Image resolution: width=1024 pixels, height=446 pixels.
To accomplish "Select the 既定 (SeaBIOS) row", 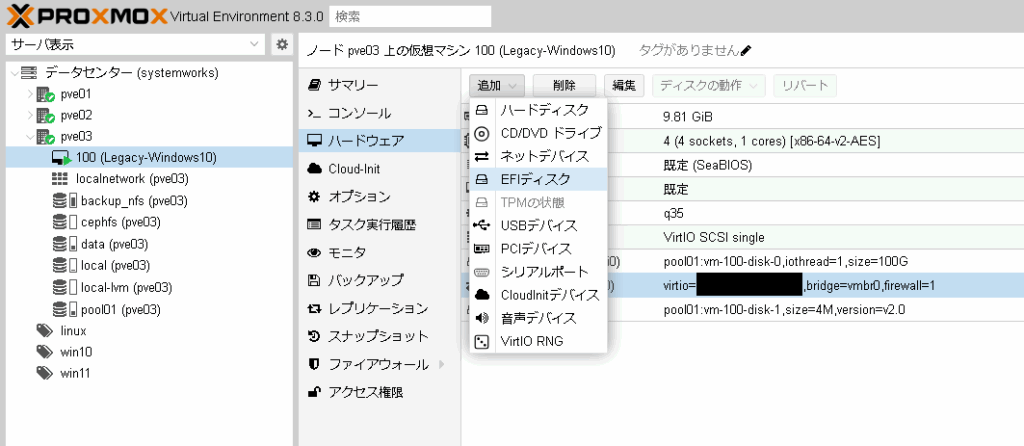I will click(x=743, y=165).
